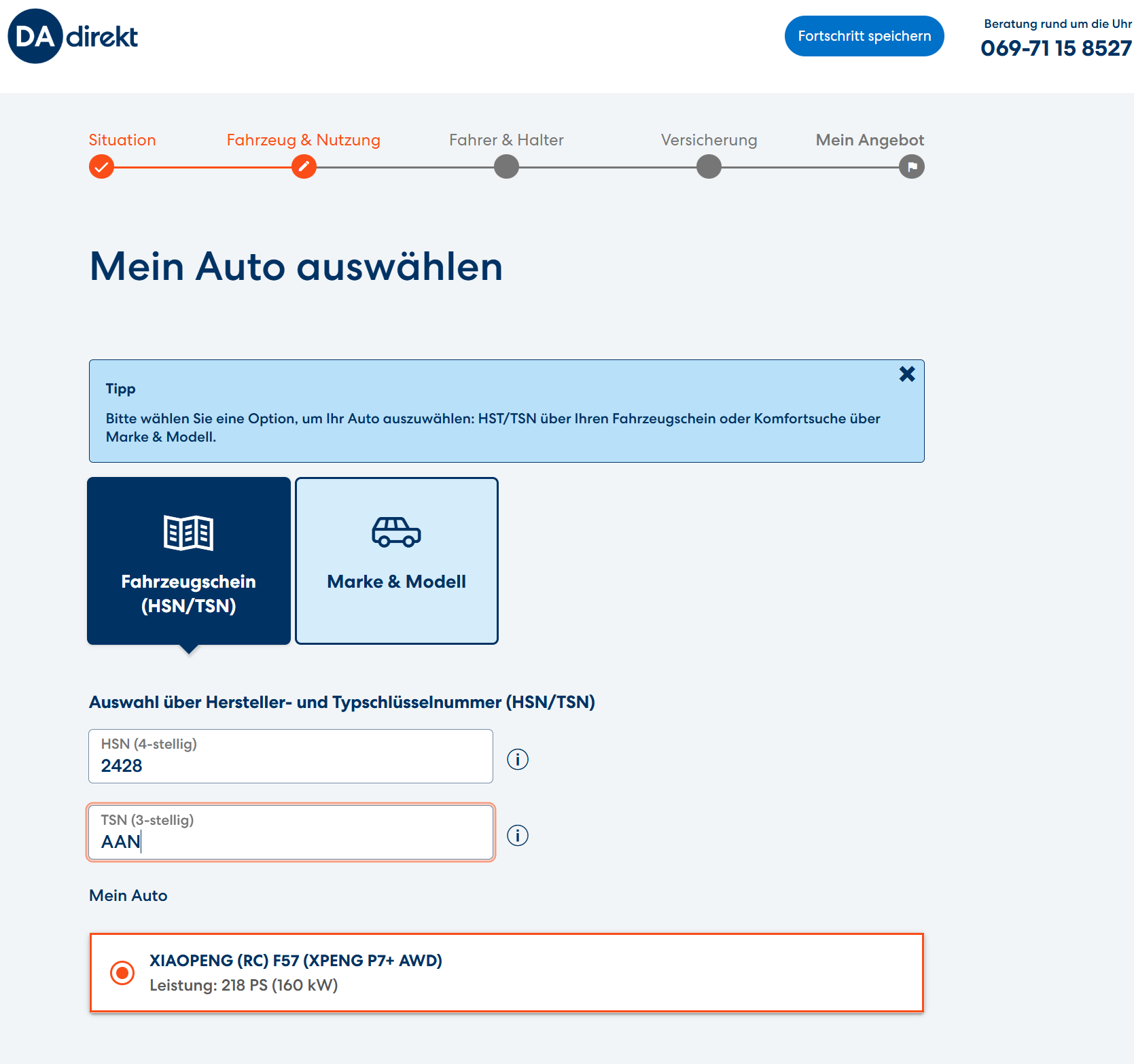Open the HSN info icon
Image resolution: width=1134 pixels, height=1064 pixels.
click(518, 759)
